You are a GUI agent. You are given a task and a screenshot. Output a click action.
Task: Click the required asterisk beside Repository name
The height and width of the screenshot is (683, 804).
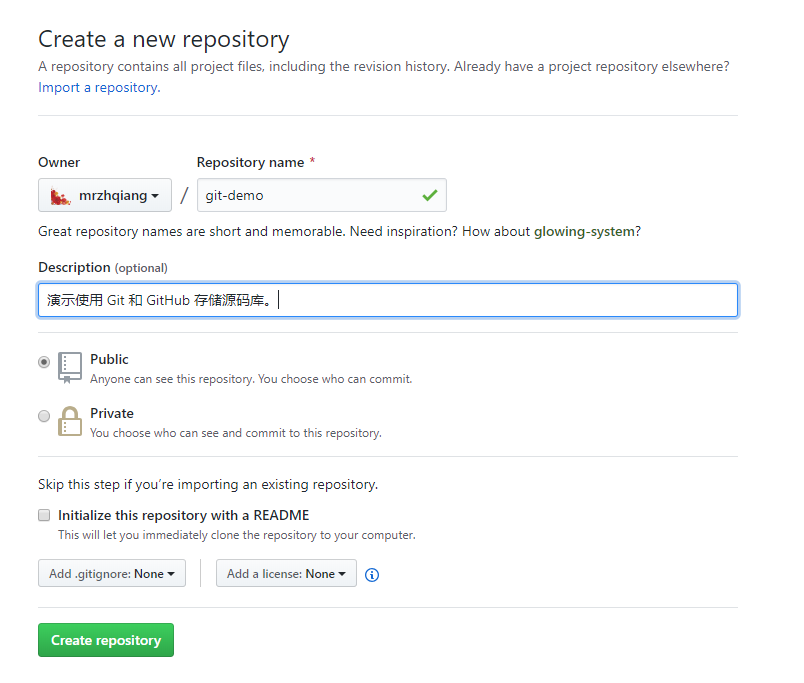point(312,162)
